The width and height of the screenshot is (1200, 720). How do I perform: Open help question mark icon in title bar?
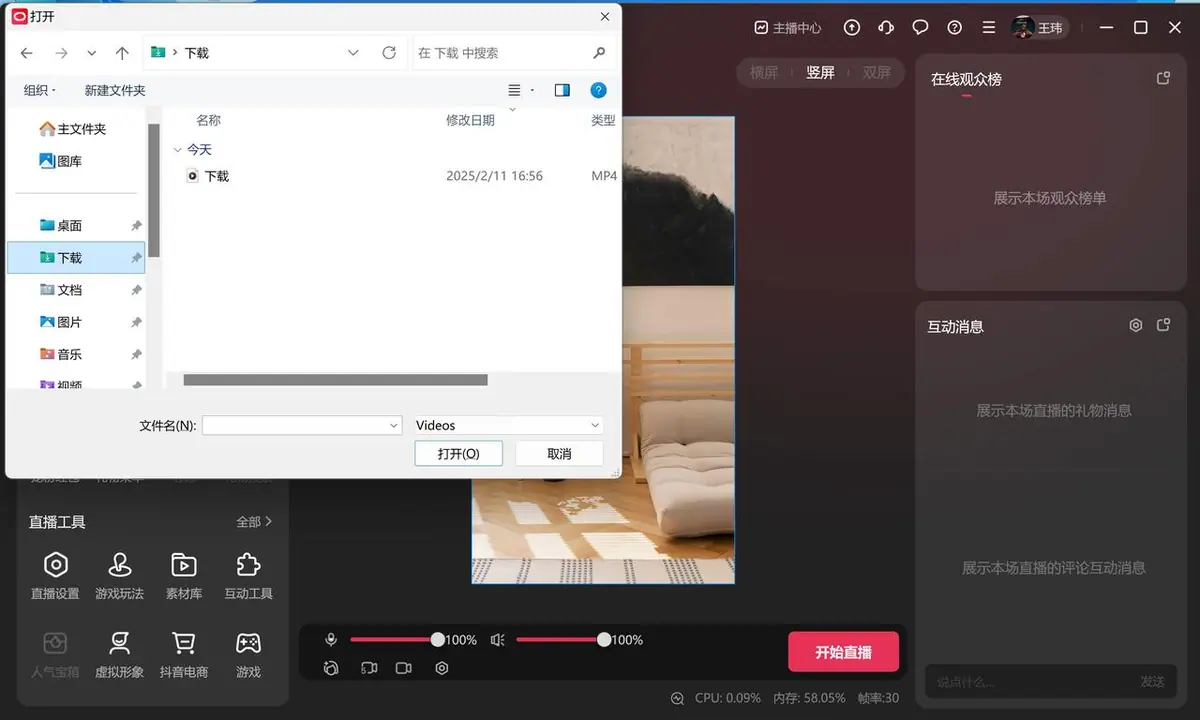[x=955, y=28]
